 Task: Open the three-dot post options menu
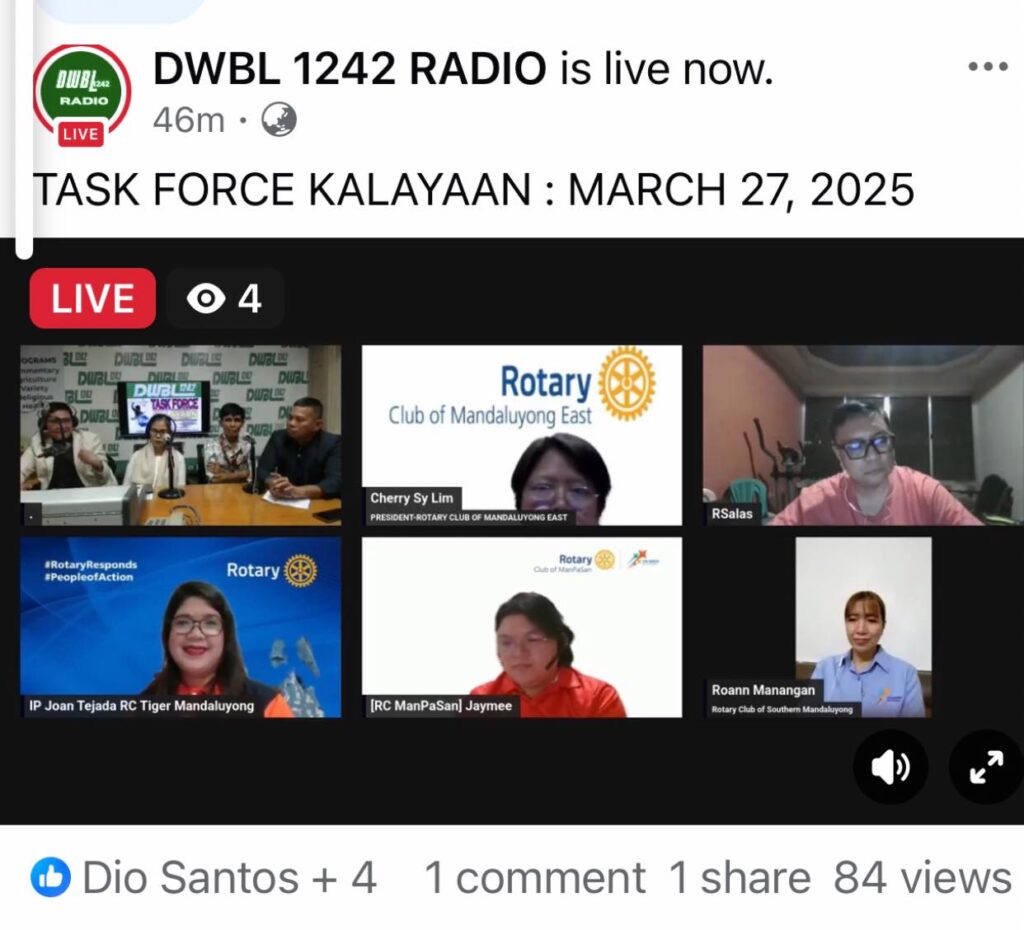coord(988,67)
